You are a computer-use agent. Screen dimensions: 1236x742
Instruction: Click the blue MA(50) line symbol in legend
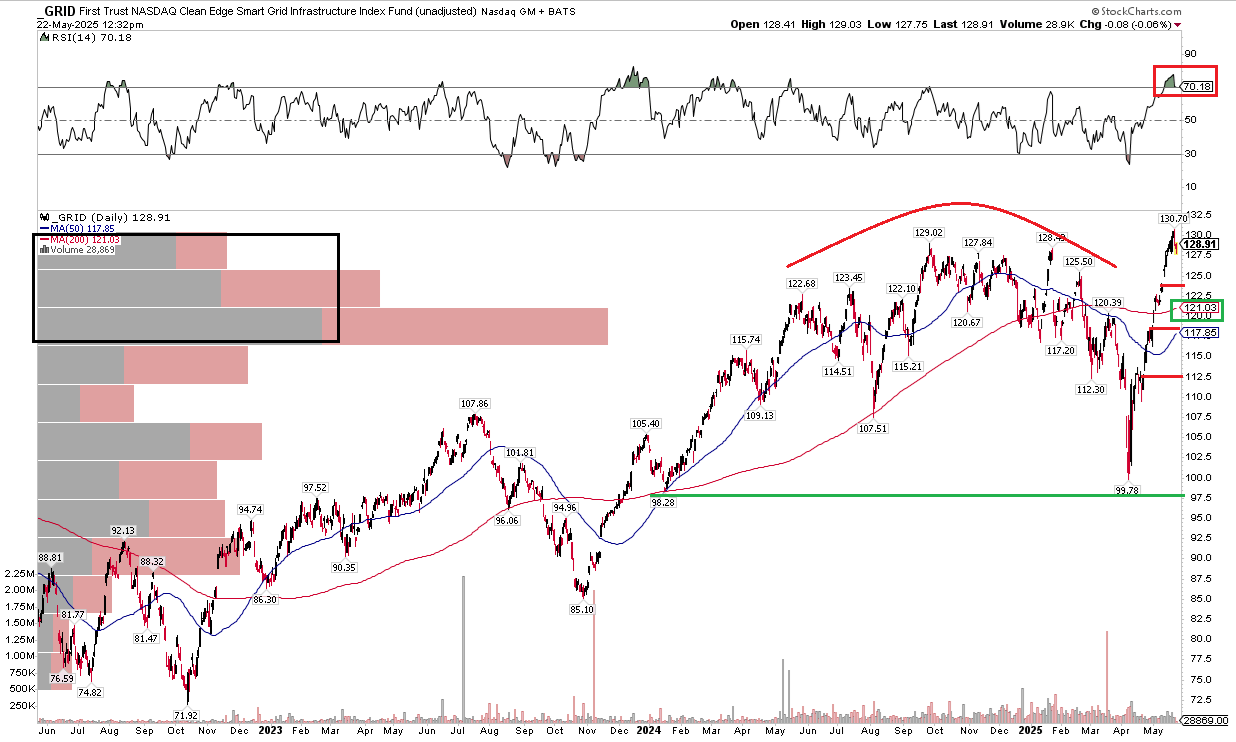[44, 227]
